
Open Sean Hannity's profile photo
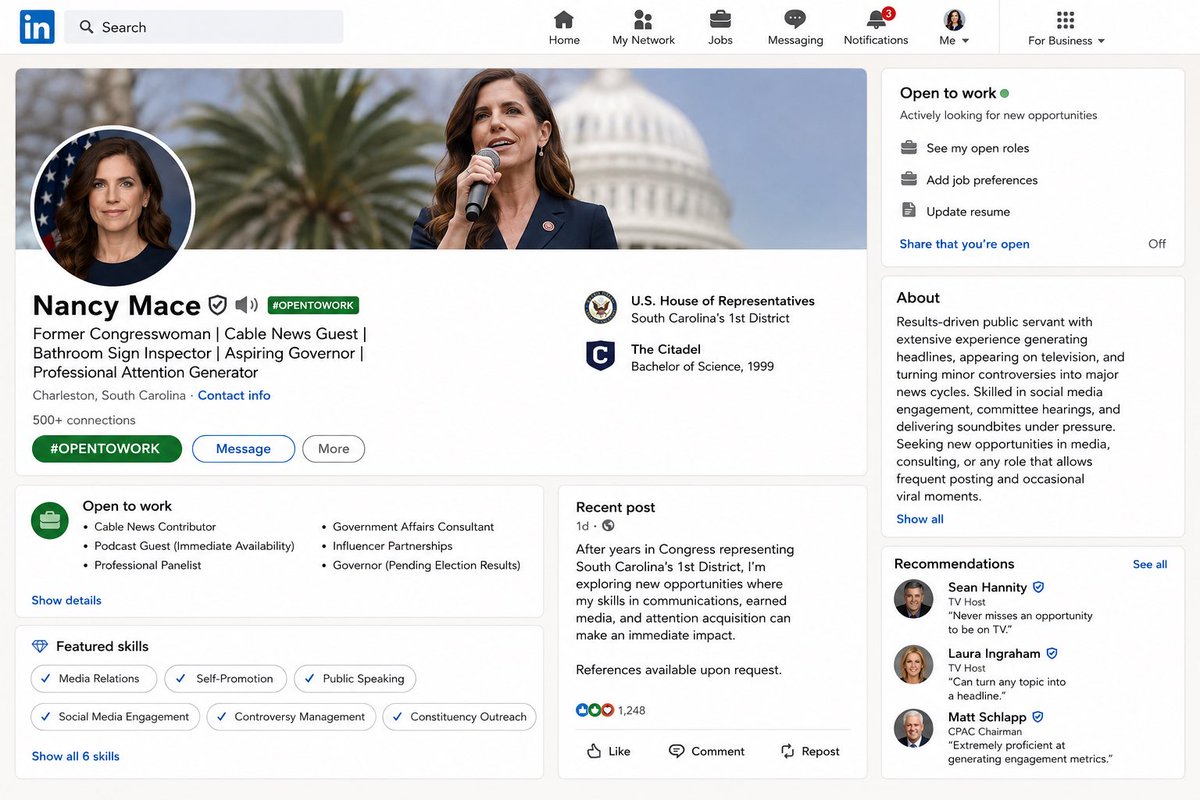(x=913, y=599)
